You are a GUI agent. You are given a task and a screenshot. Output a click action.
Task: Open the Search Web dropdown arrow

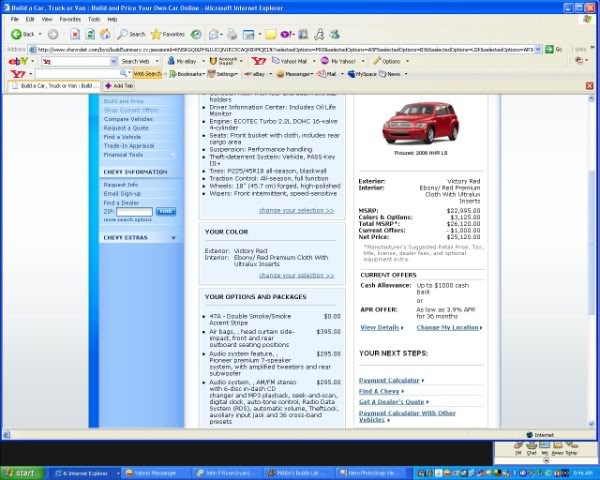[x=157, y=61]
